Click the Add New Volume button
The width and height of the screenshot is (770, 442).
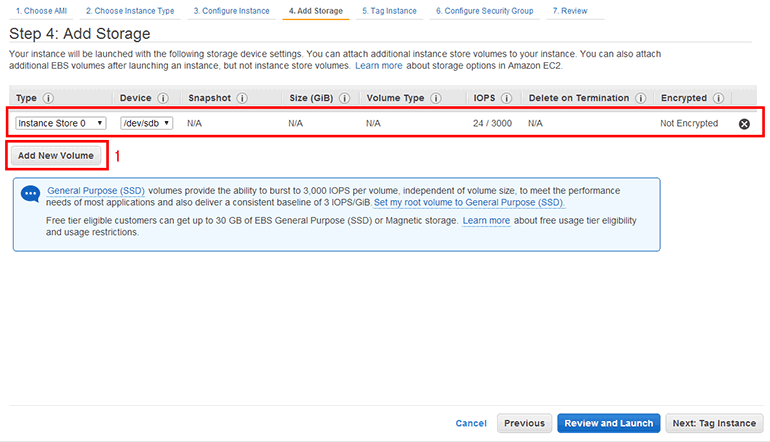click(56, 155)
